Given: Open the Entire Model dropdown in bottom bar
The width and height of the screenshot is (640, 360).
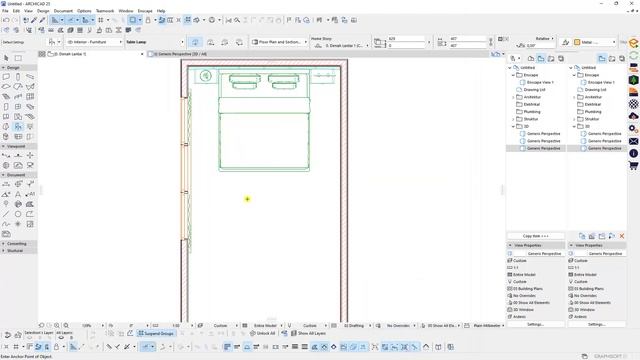Looking at the screenshot, I should pyautogui.click(x=268, y=326).
